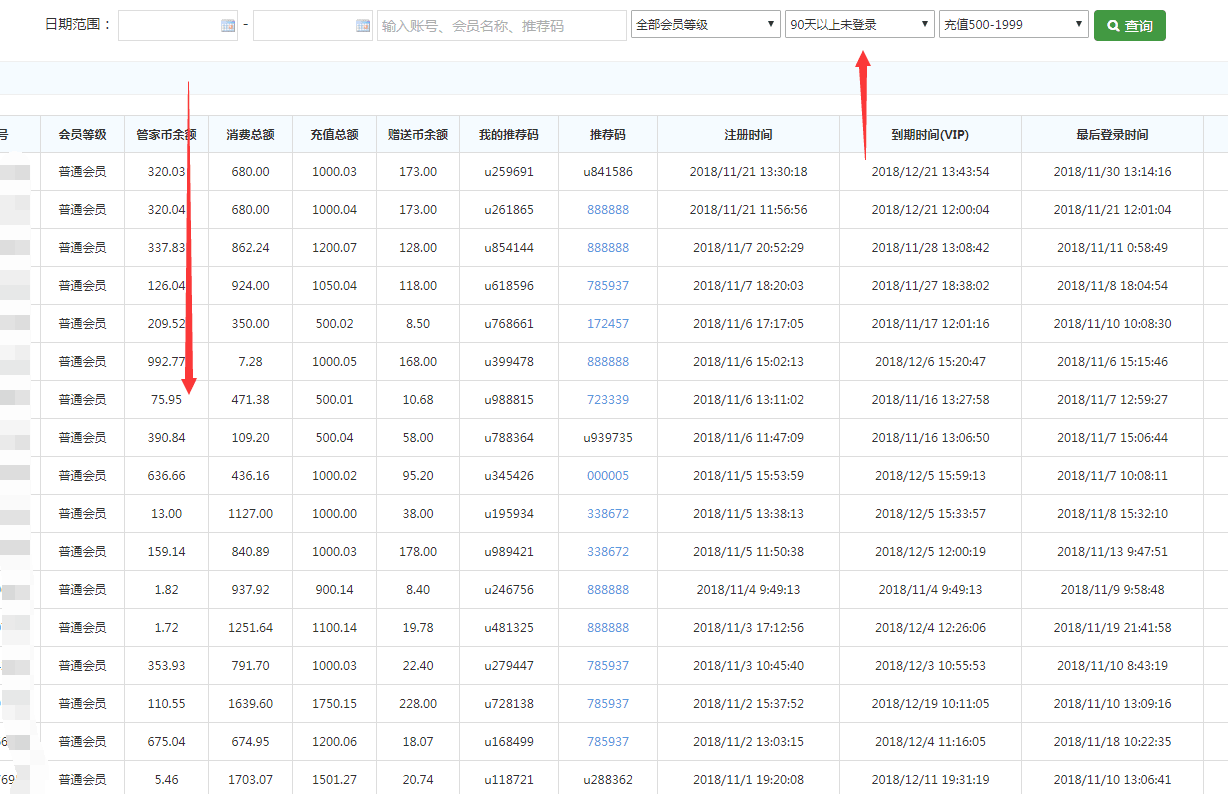Select my-referral code u259691
Viewport: 1228px width, 794px height.
click(509, 172)
